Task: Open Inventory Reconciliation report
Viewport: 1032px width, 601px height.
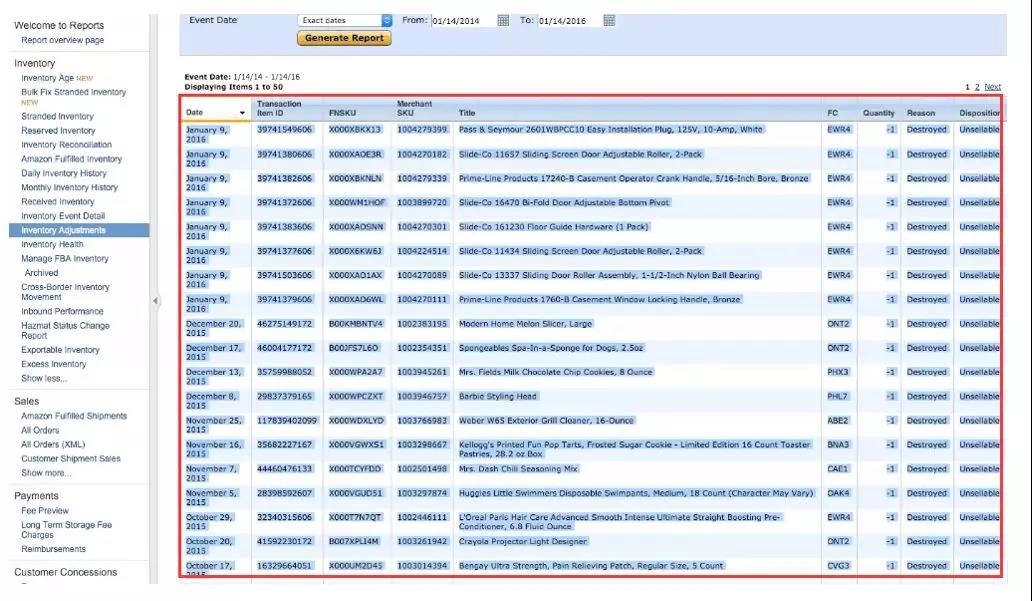Action: click(66, 145)
